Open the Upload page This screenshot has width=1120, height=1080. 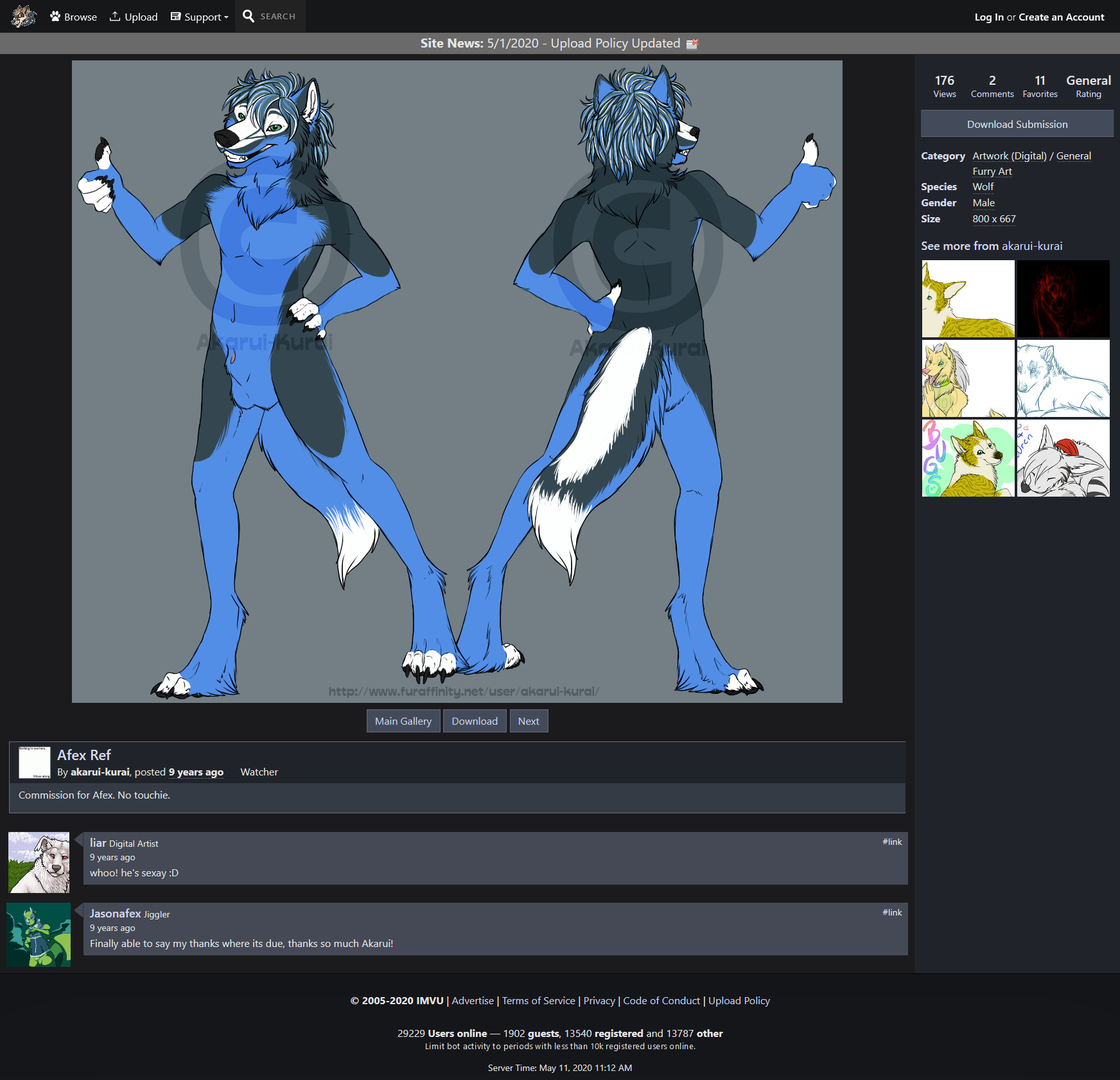pyautogui.click(x=134, y=17)
